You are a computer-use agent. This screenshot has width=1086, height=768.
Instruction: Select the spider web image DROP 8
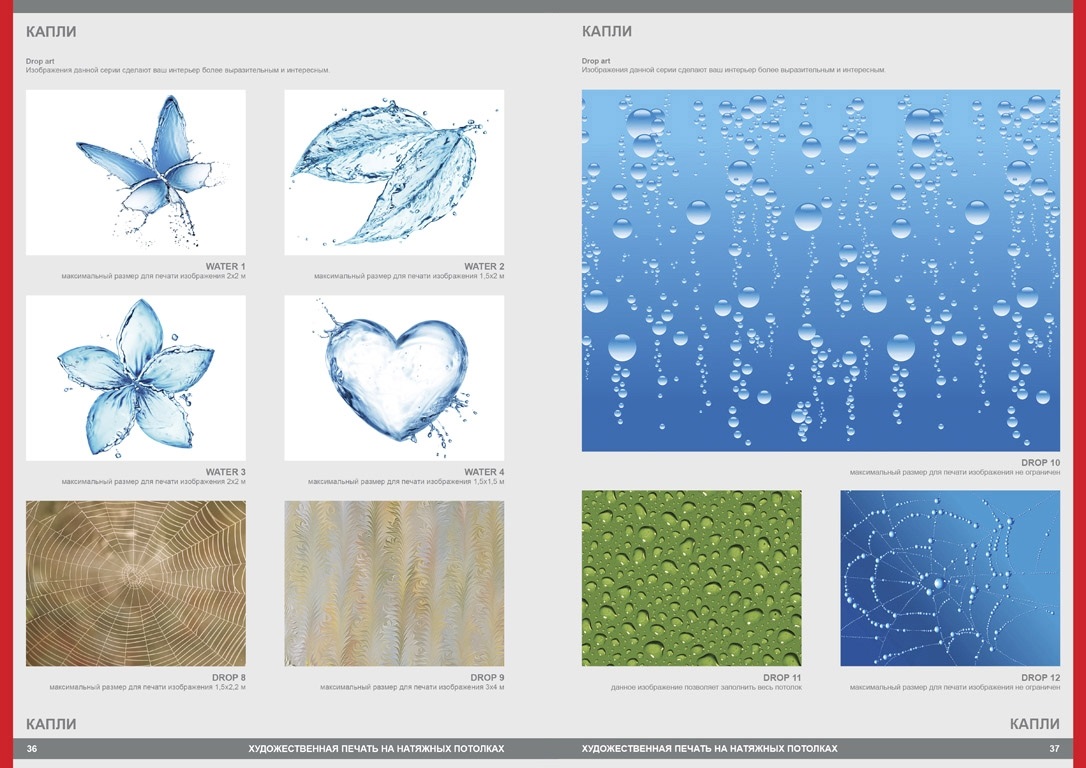pos(135,583)
